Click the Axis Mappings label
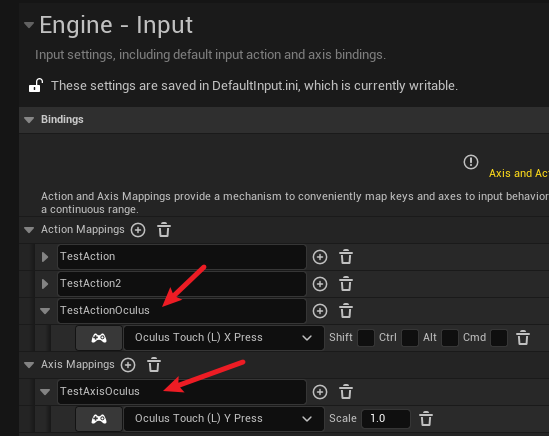Image resolution: width=549 pixels, height=436 pixels. tap(78, 365)
